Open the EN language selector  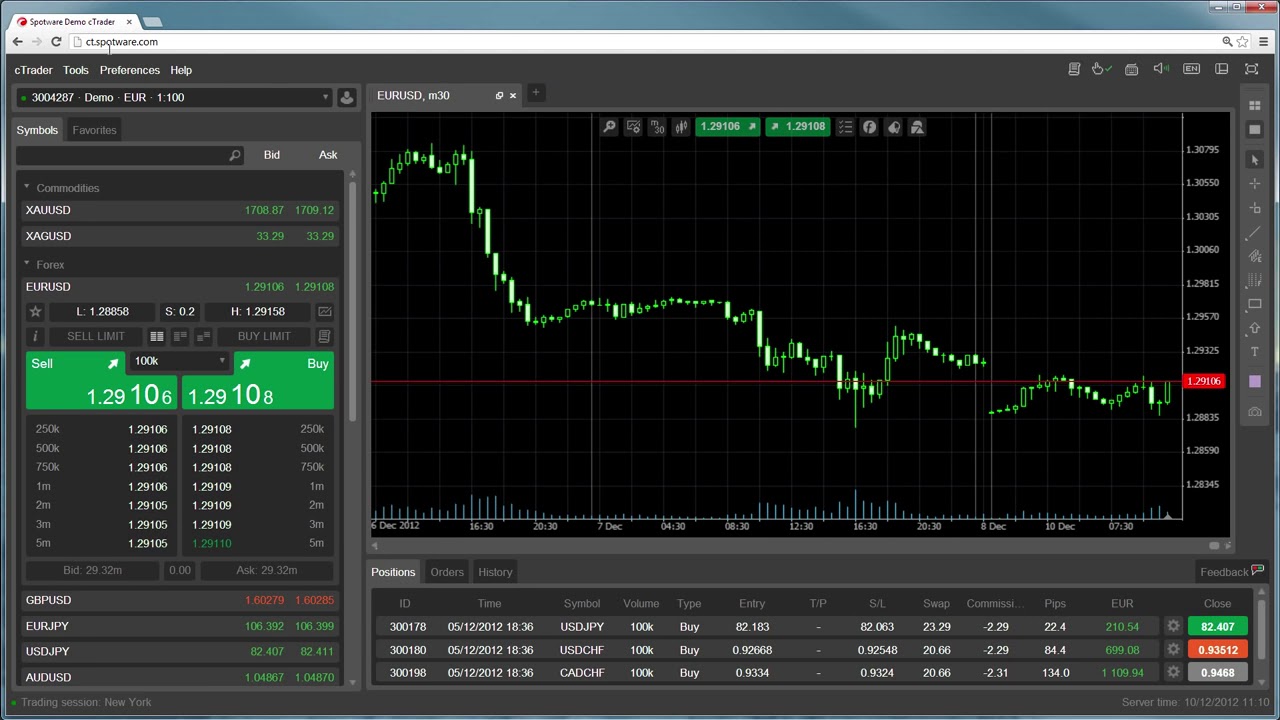coord(1191,69)
